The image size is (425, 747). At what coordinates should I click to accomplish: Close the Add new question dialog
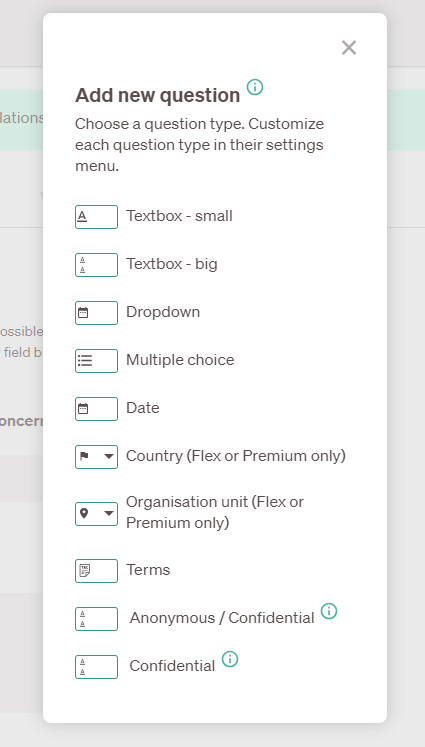349,48
